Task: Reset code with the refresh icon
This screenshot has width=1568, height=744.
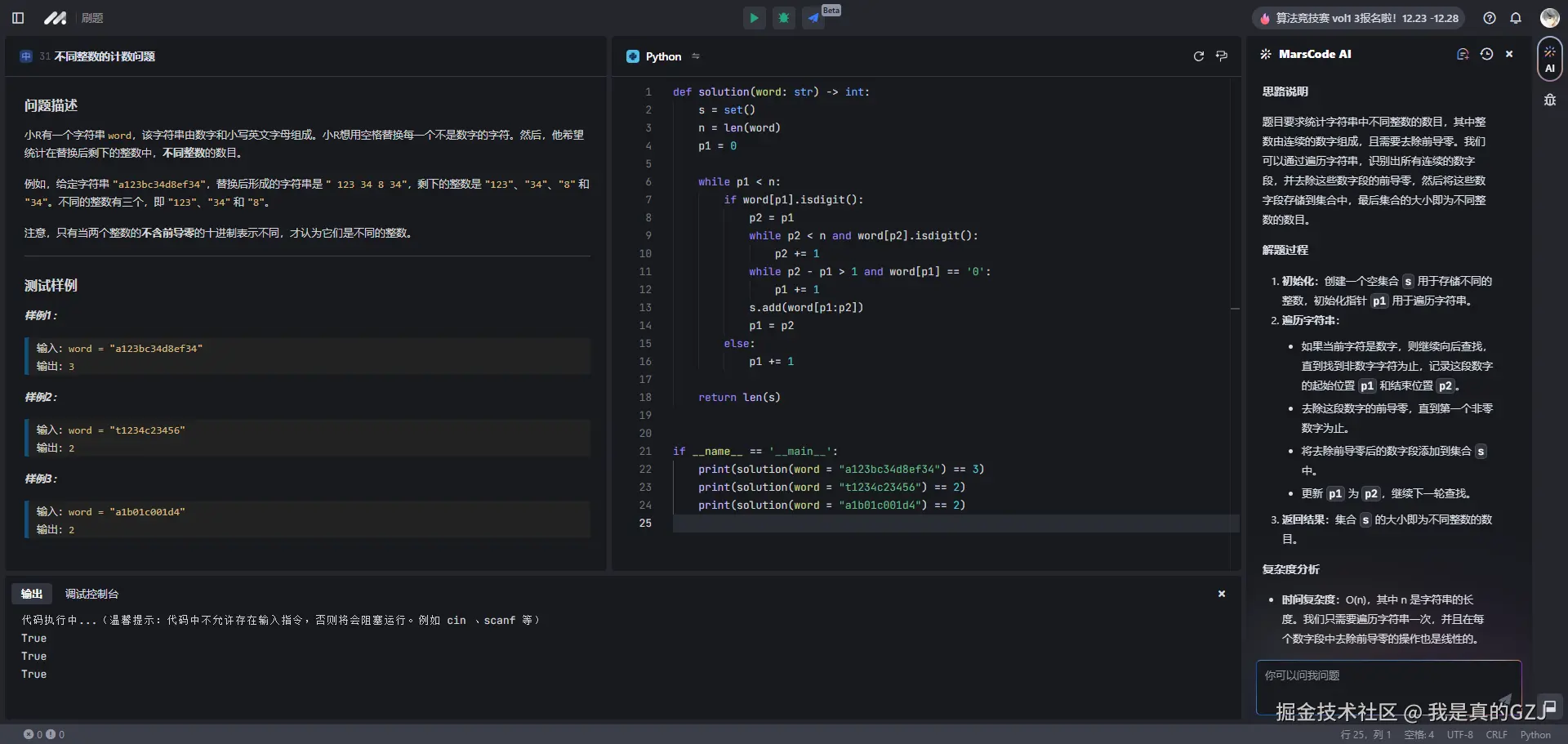Action: (x=1198, y=56)
